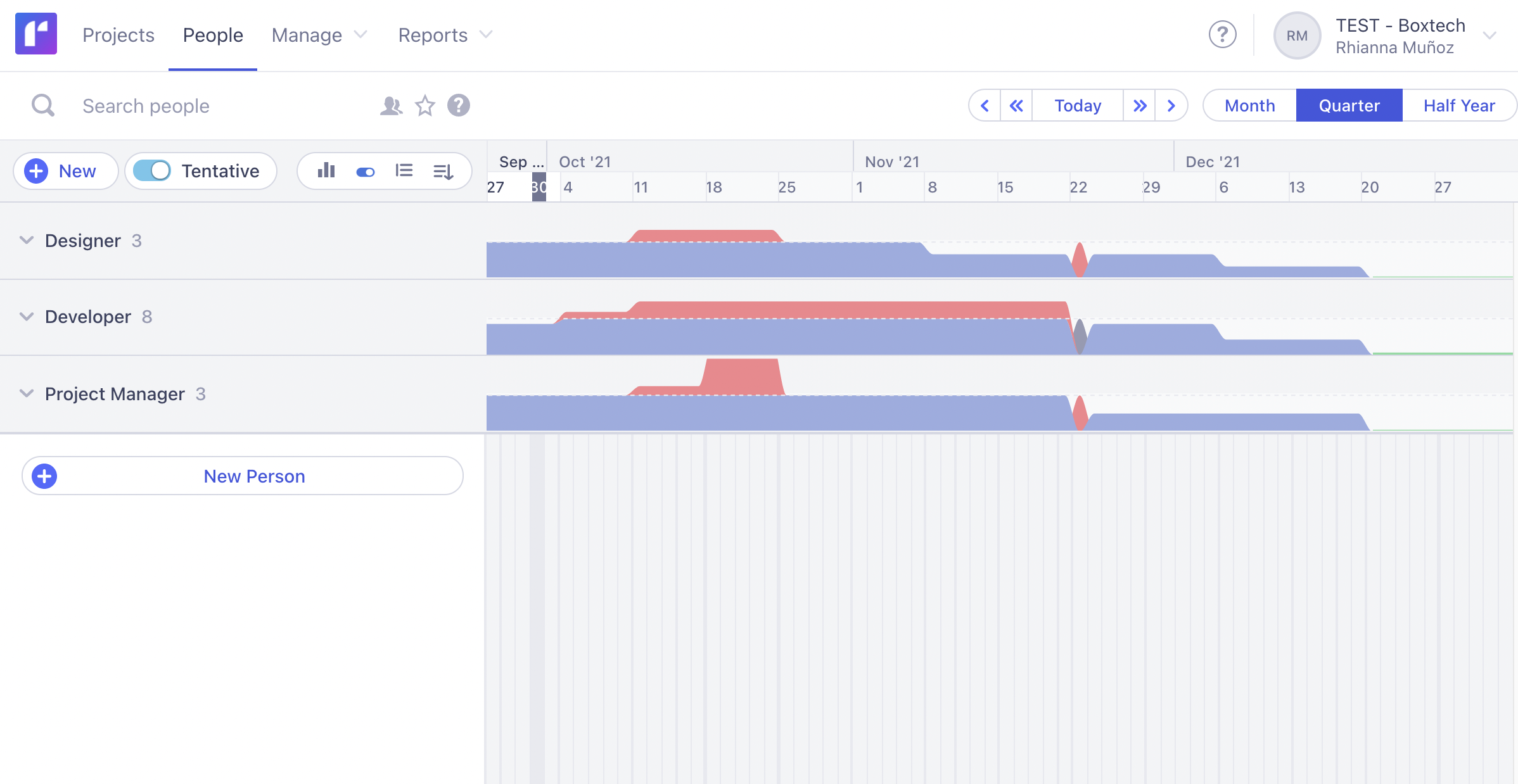Image resolution: width=1518 pixels, height=784 pixels.
Task: Flip the small toggle inside the view options group
Action: 365,170
